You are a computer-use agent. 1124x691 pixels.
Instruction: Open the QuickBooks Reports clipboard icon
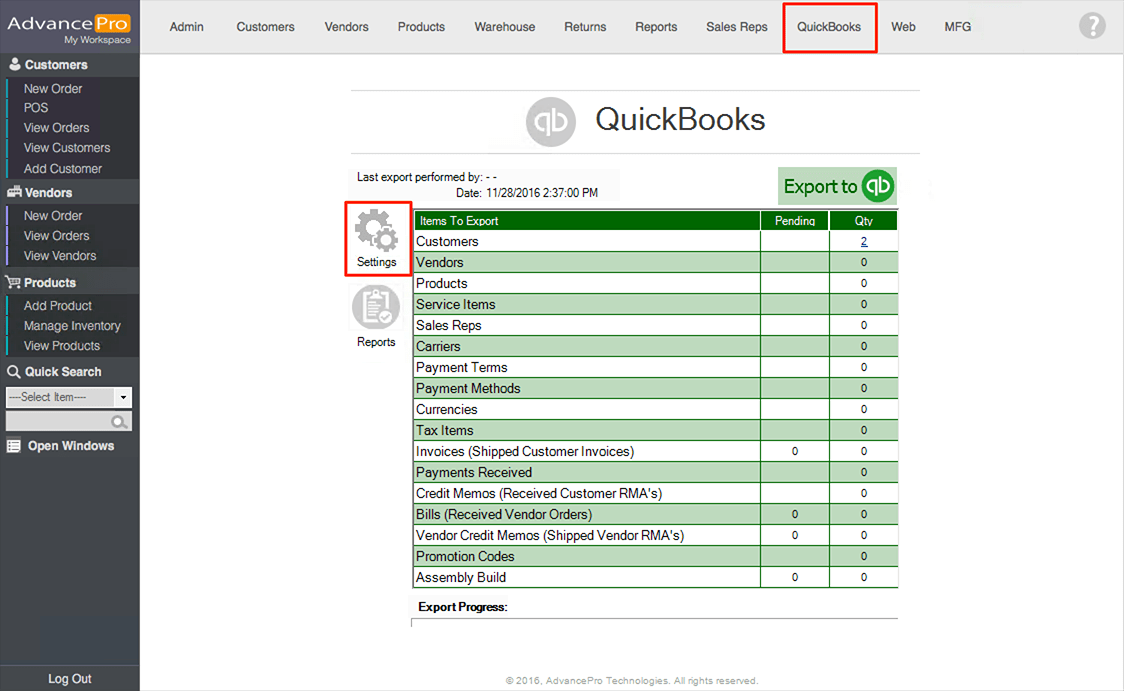376,307
